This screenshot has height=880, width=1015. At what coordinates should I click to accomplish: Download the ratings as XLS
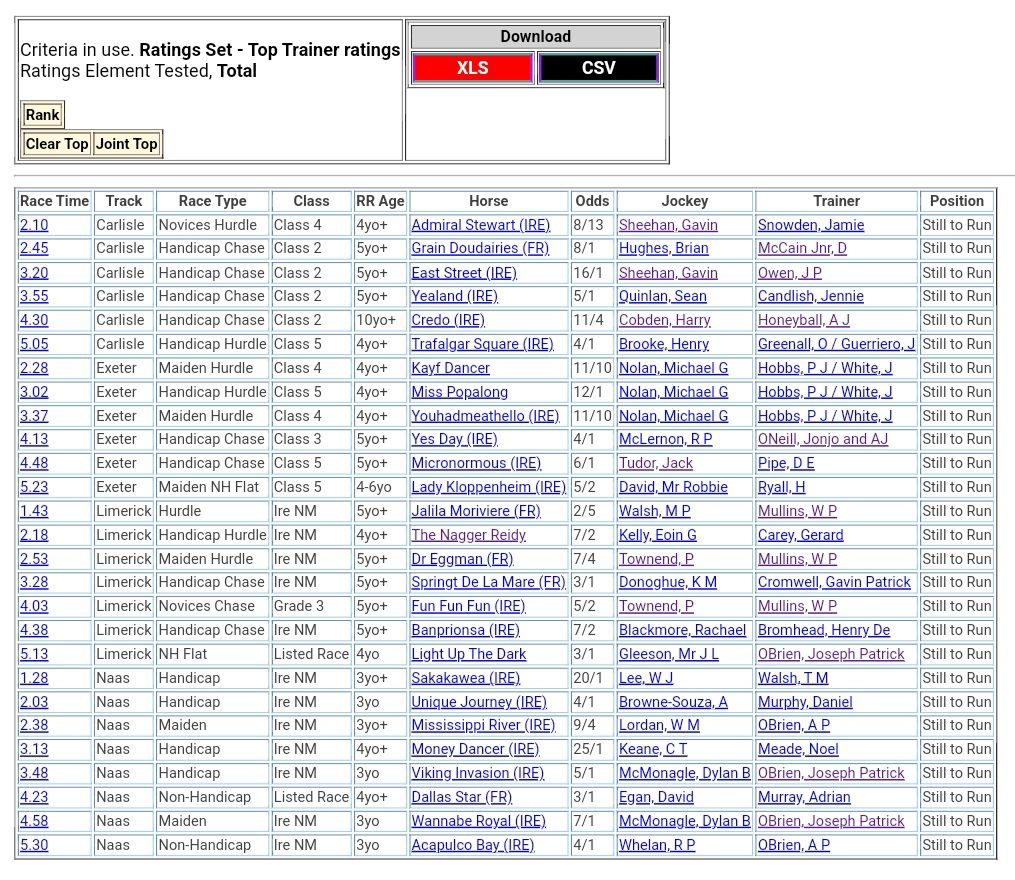tap(472, 68)
